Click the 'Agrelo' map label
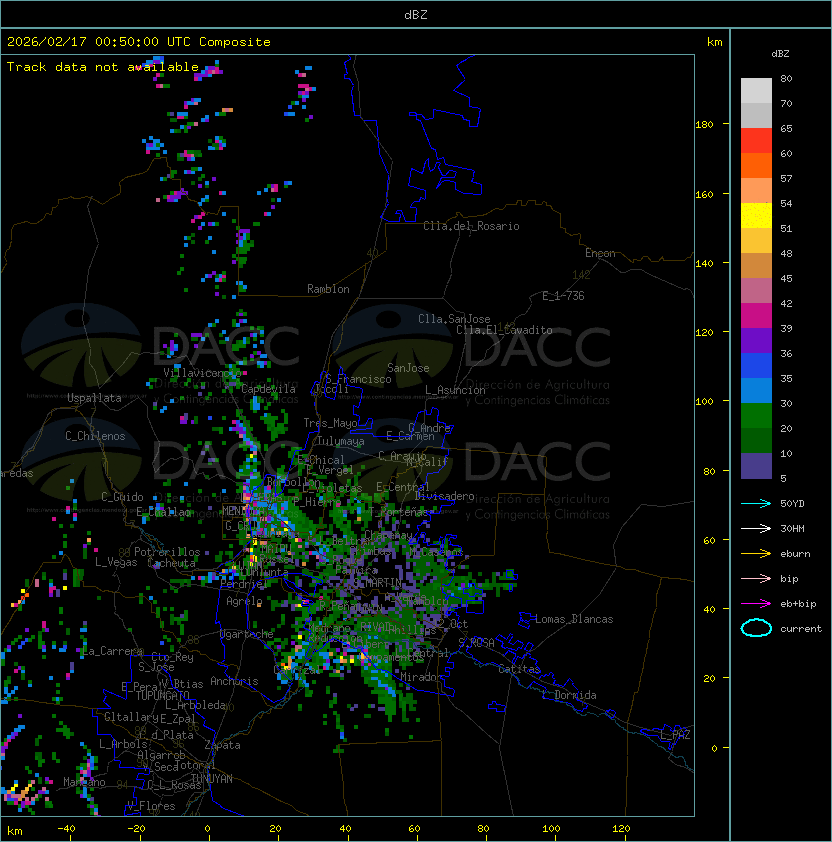The width and height of the screenshot is (832, 842). 244,601
